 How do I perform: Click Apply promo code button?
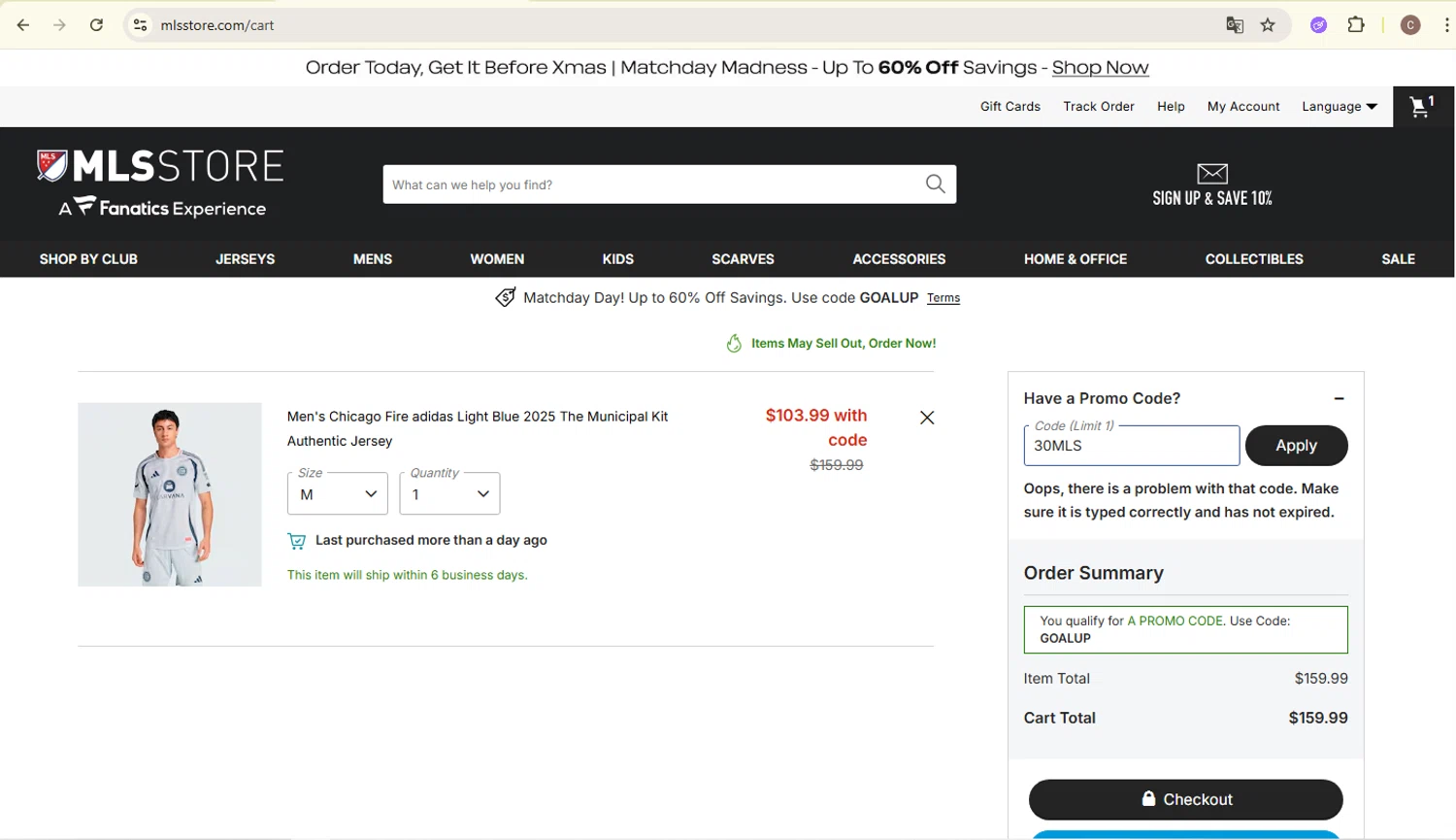click(x=1296, y=446)
